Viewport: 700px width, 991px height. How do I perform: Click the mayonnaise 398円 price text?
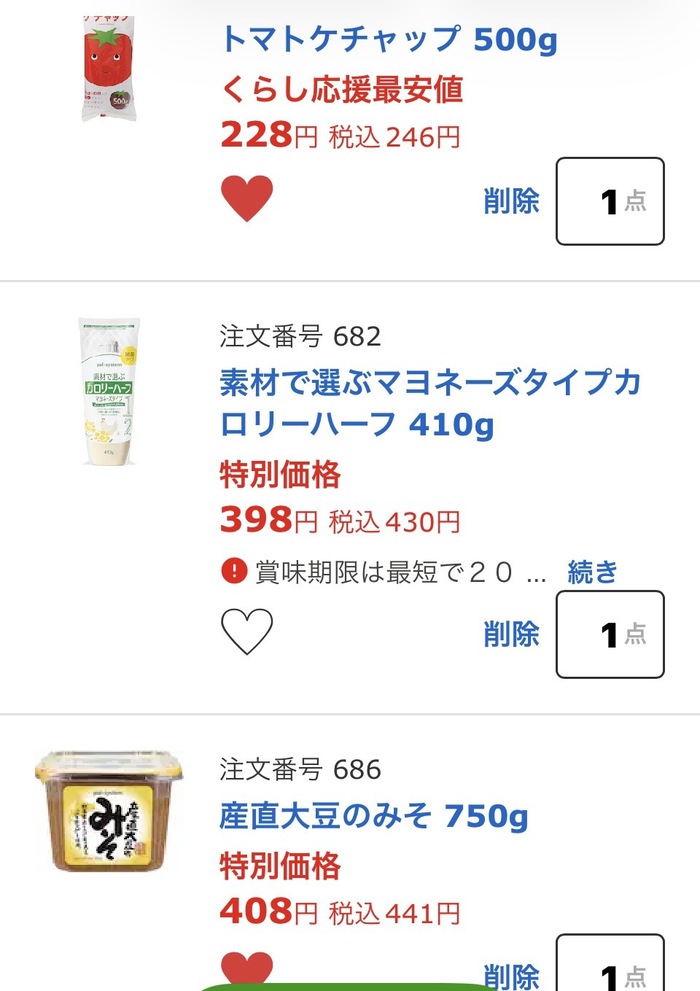[x=269, y=520]
